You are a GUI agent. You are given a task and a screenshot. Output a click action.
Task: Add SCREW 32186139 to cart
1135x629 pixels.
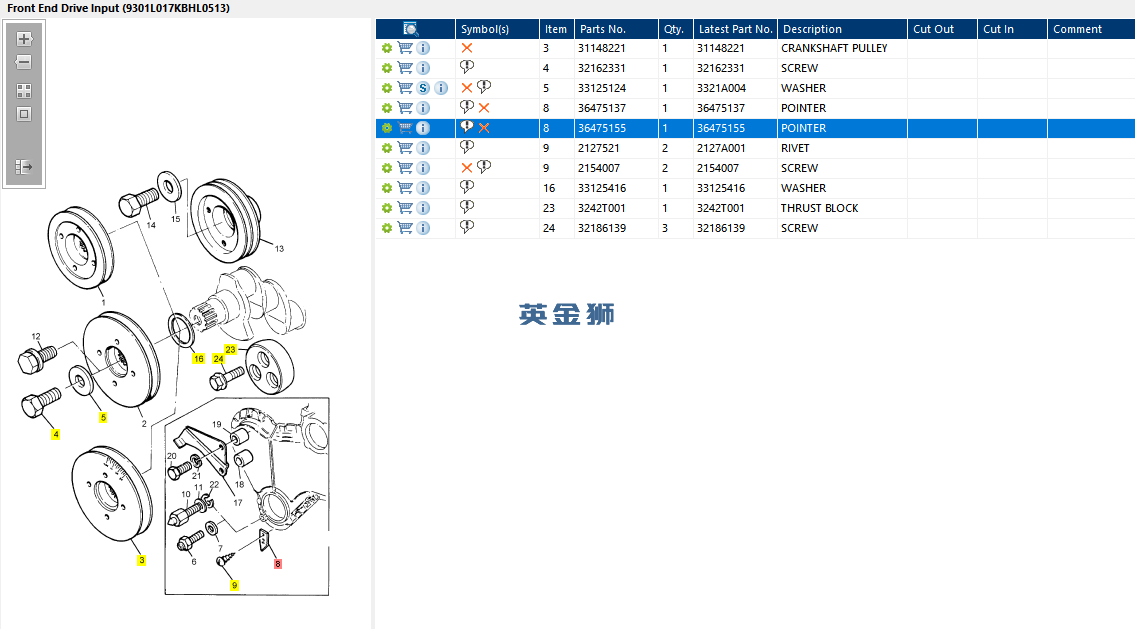(x=405, y=228)
